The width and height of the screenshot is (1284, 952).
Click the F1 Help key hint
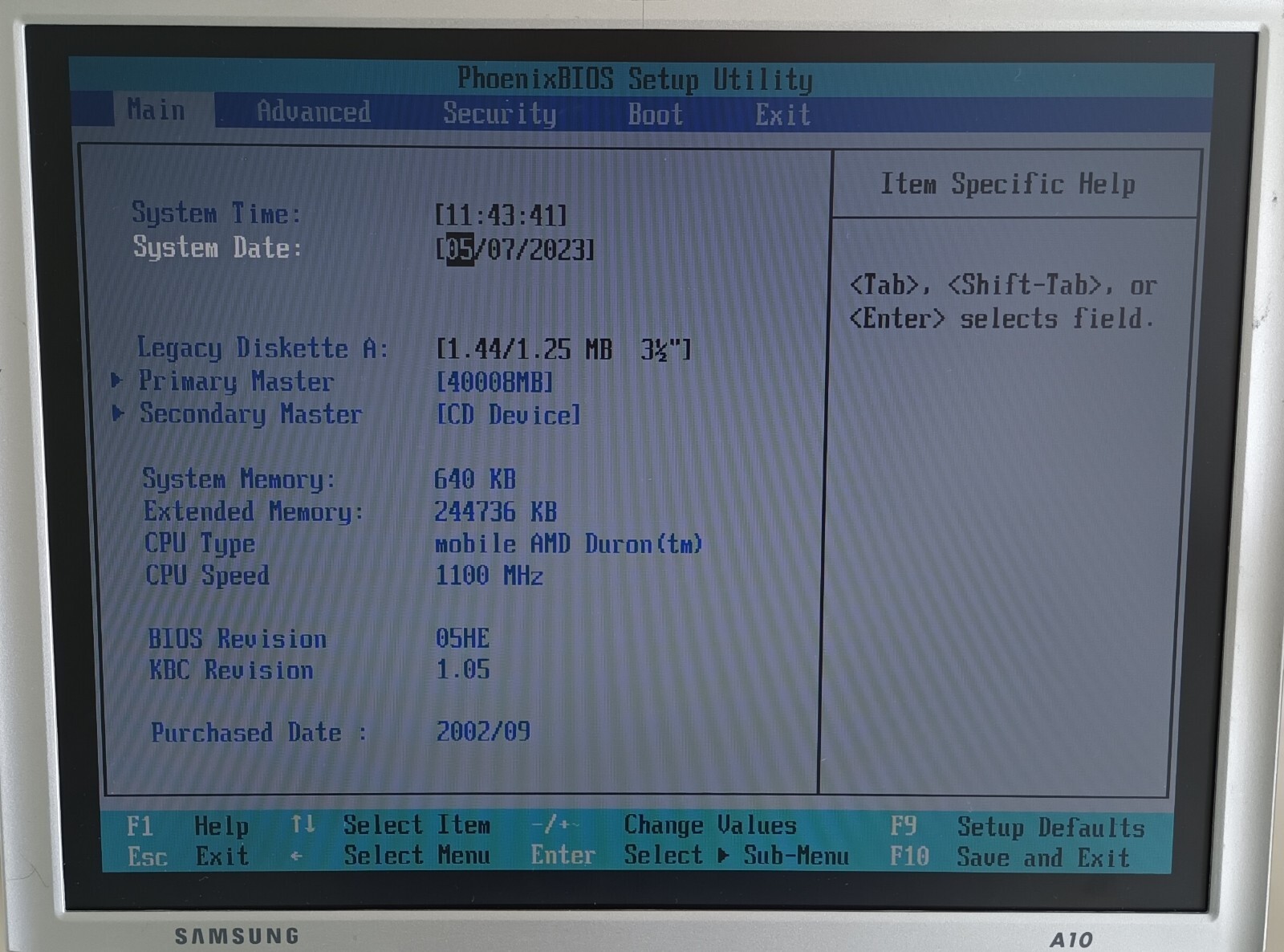click(188, 826)
